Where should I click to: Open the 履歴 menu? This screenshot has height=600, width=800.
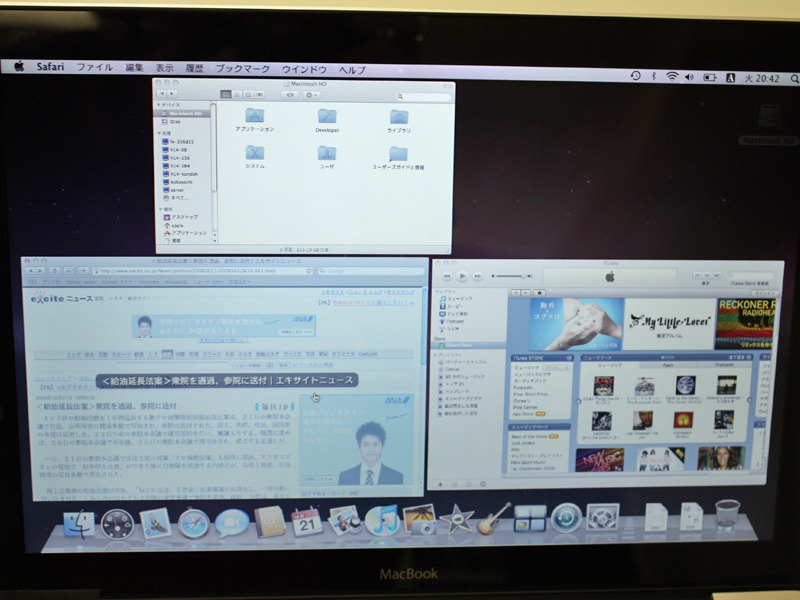click(x=194, y=68)
